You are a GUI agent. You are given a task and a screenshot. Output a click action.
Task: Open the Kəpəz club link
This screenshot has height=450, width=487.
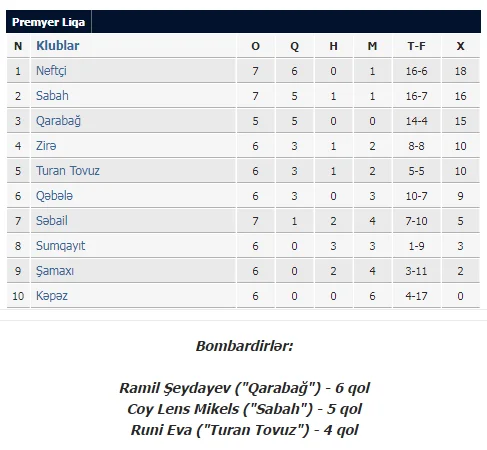tap(52, 296)
